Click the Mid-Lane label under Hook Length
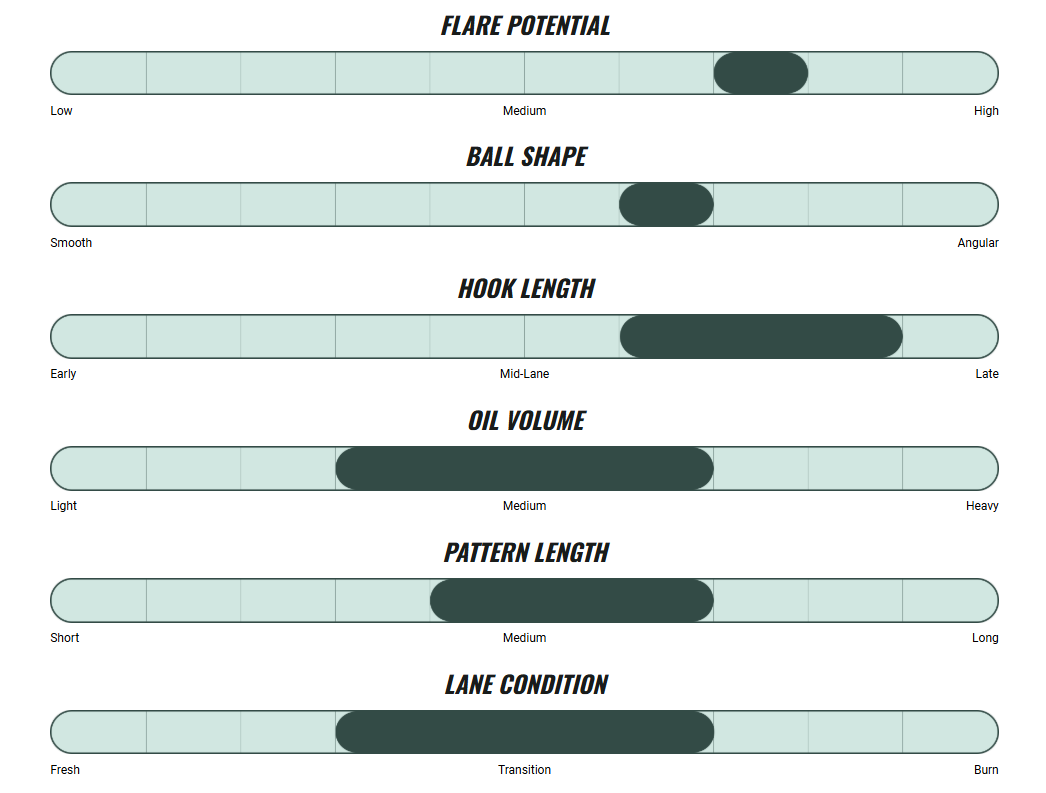 tap(524, 374)
